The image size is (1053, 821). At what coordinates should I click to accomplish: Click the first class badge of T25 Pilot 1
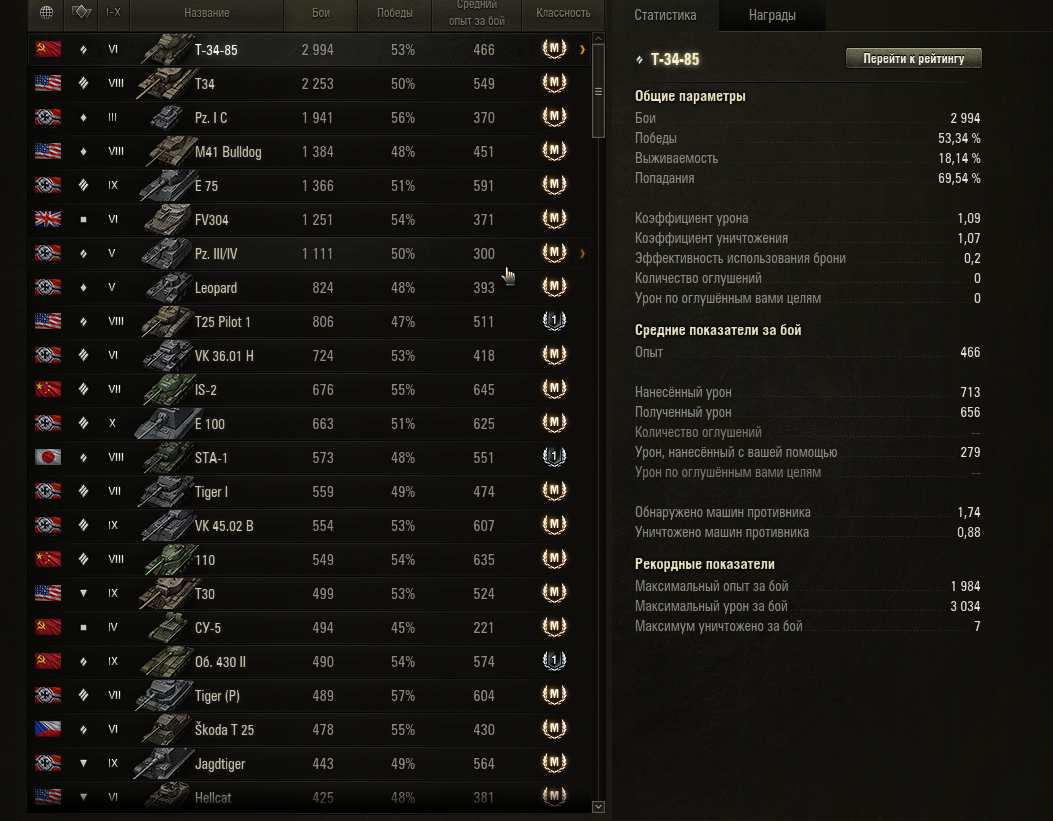pos(554,321)
